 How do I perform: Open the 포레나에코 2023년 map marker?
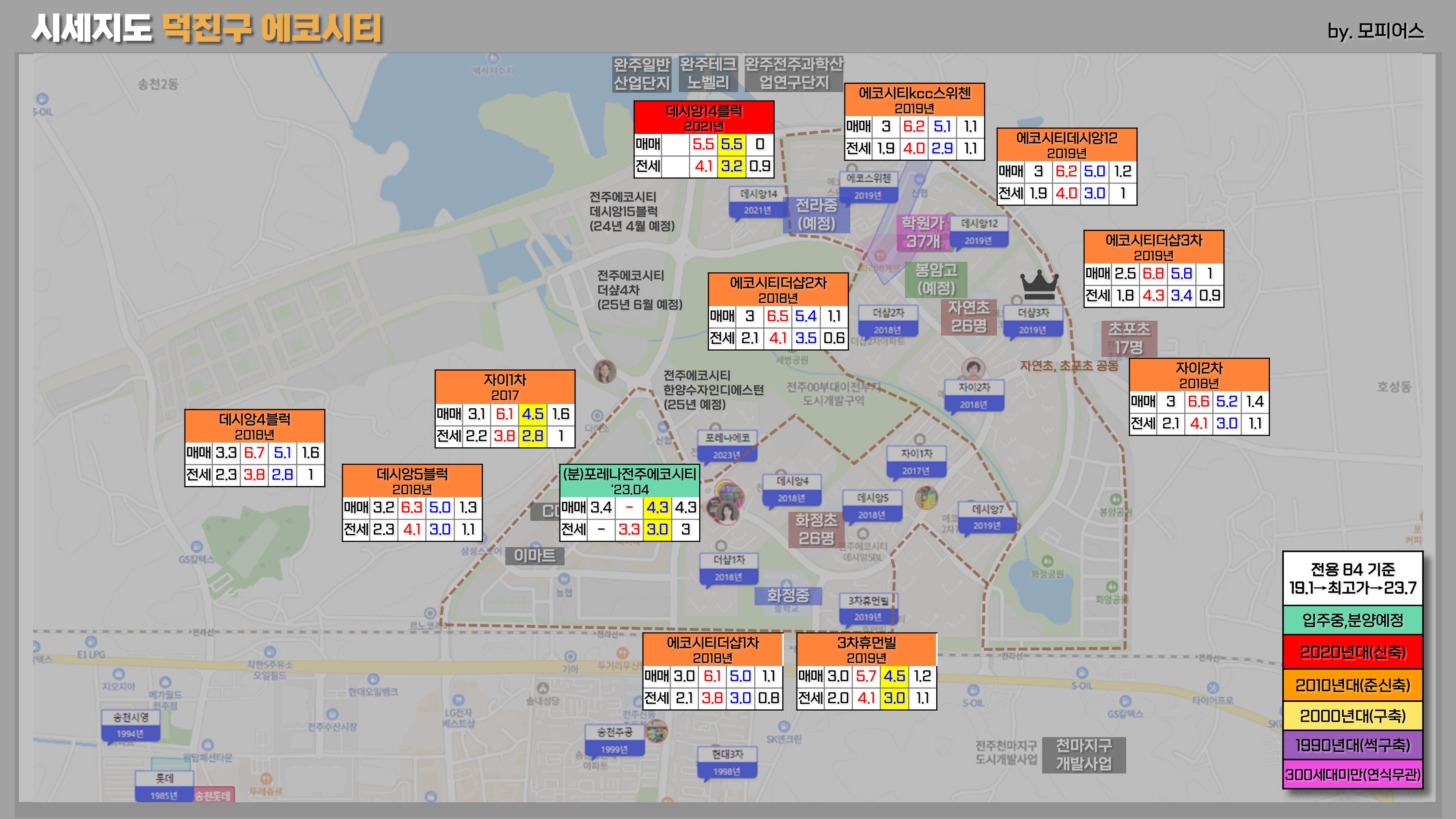[x=727, y=446]
